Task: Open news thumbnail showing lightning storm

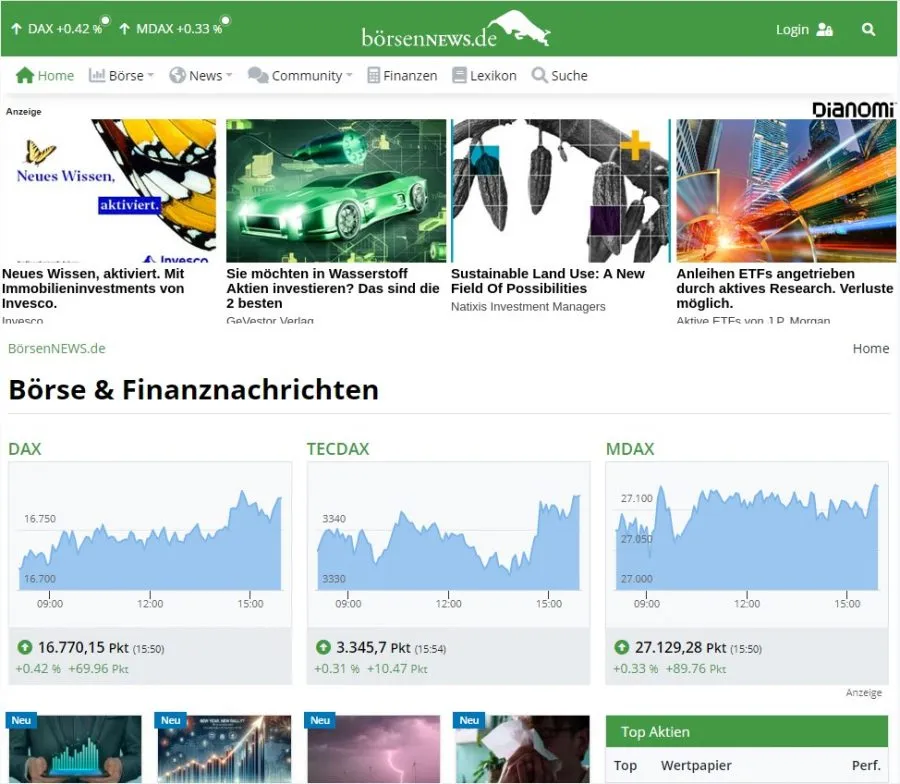Action: click(373, 749)
